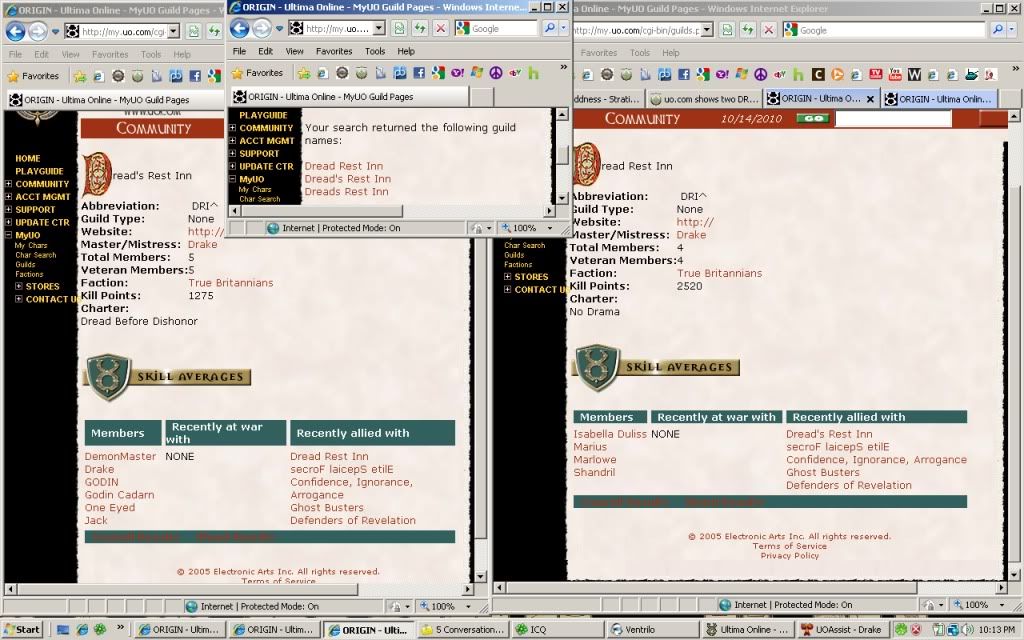Close active ORIGIN tab in right window

870,99
